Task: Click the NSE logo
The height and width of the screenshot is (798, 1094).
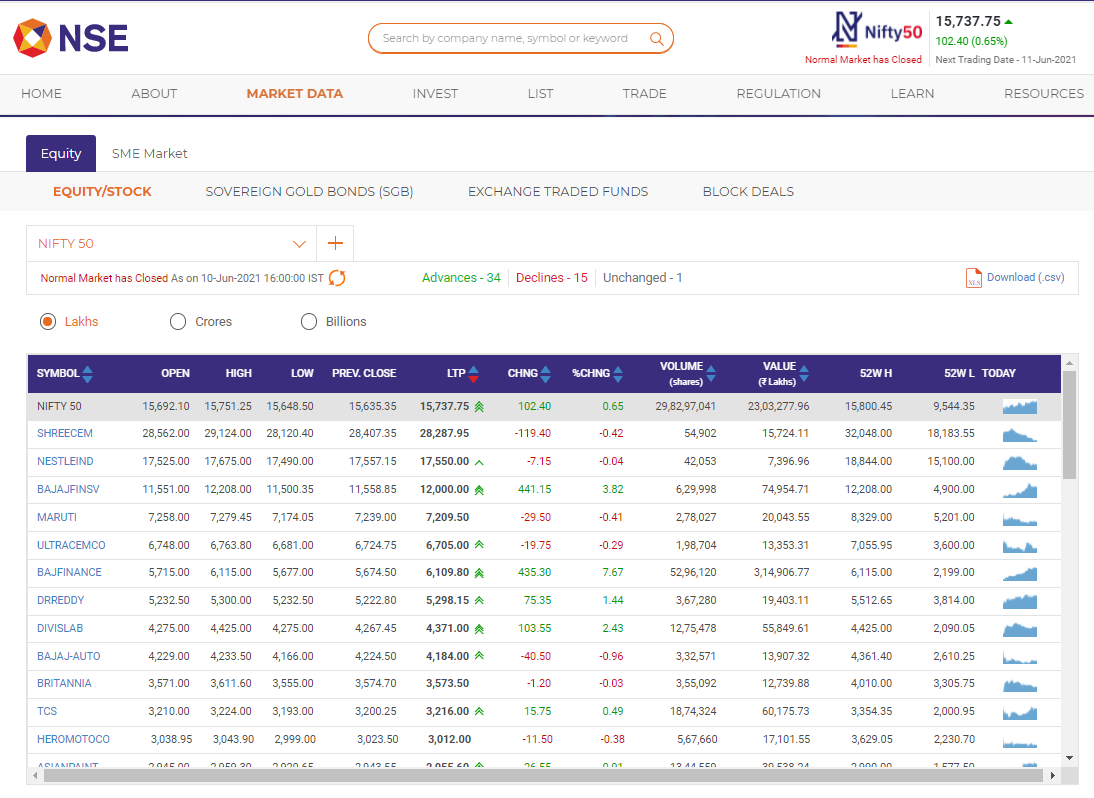Action: (x=70, y=38)
